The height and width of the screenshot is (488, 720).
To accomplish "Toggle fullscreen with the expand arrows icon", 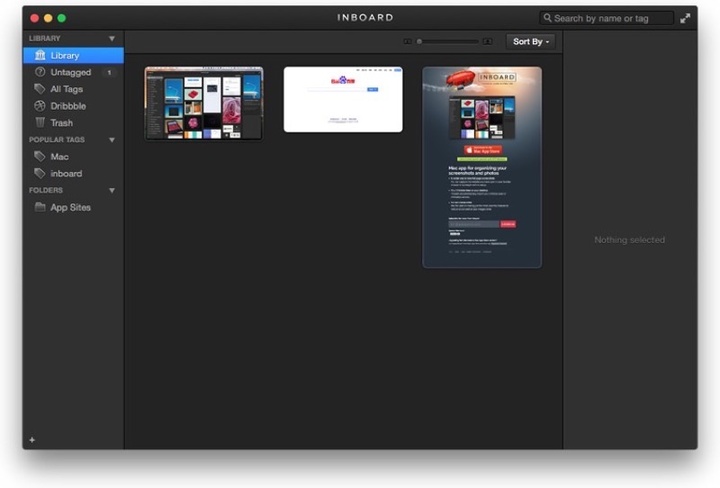I will click(685, 18).
